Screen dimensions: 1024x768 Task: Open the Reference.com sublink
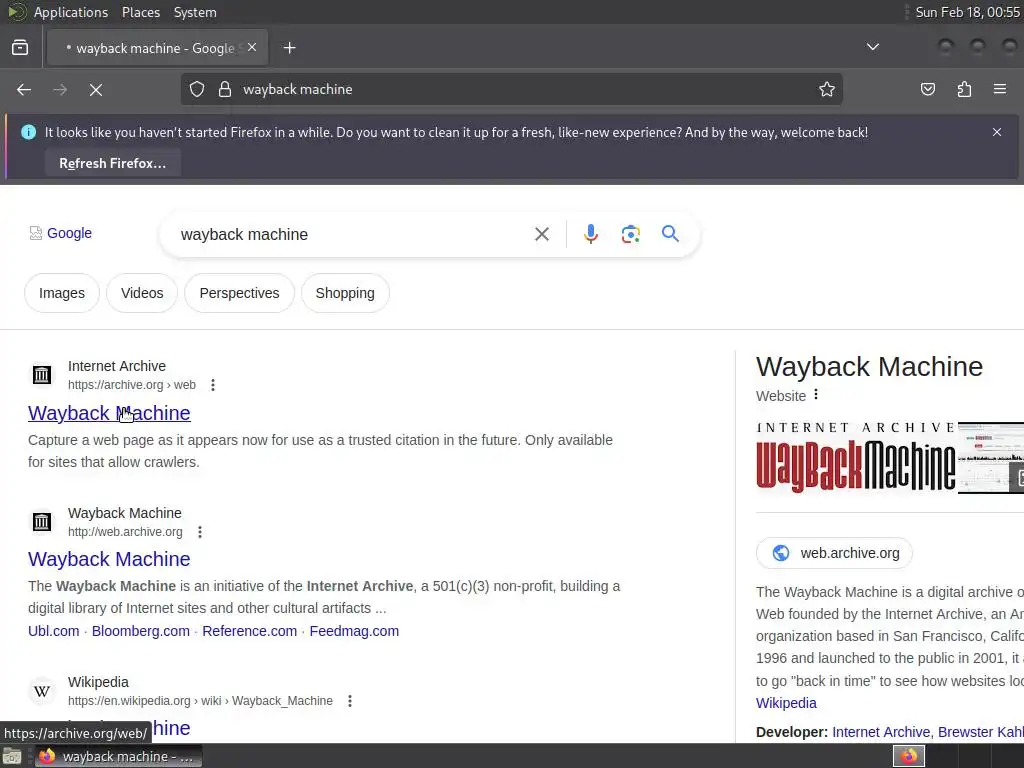click(249, 631)
